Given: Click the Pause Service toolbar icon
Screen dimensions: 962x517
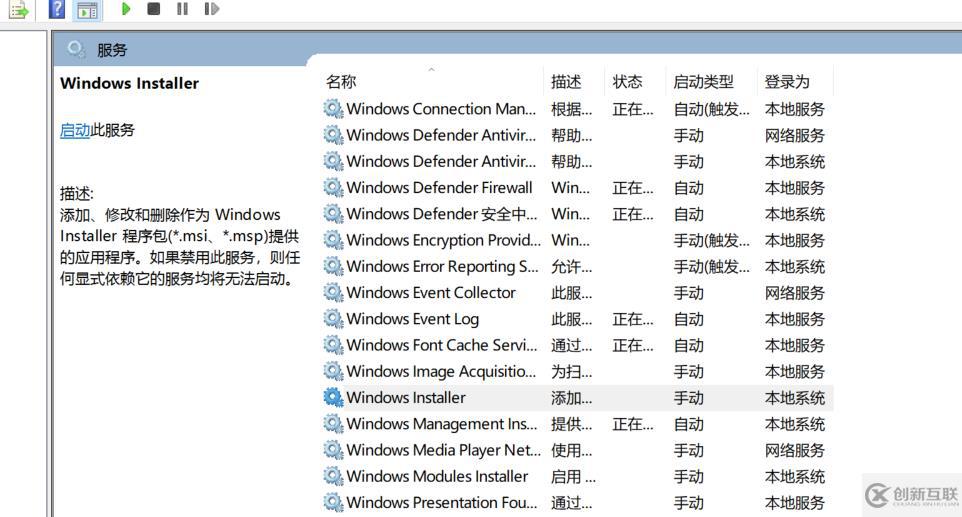Looking at the screenshot, I should point(182,9).
